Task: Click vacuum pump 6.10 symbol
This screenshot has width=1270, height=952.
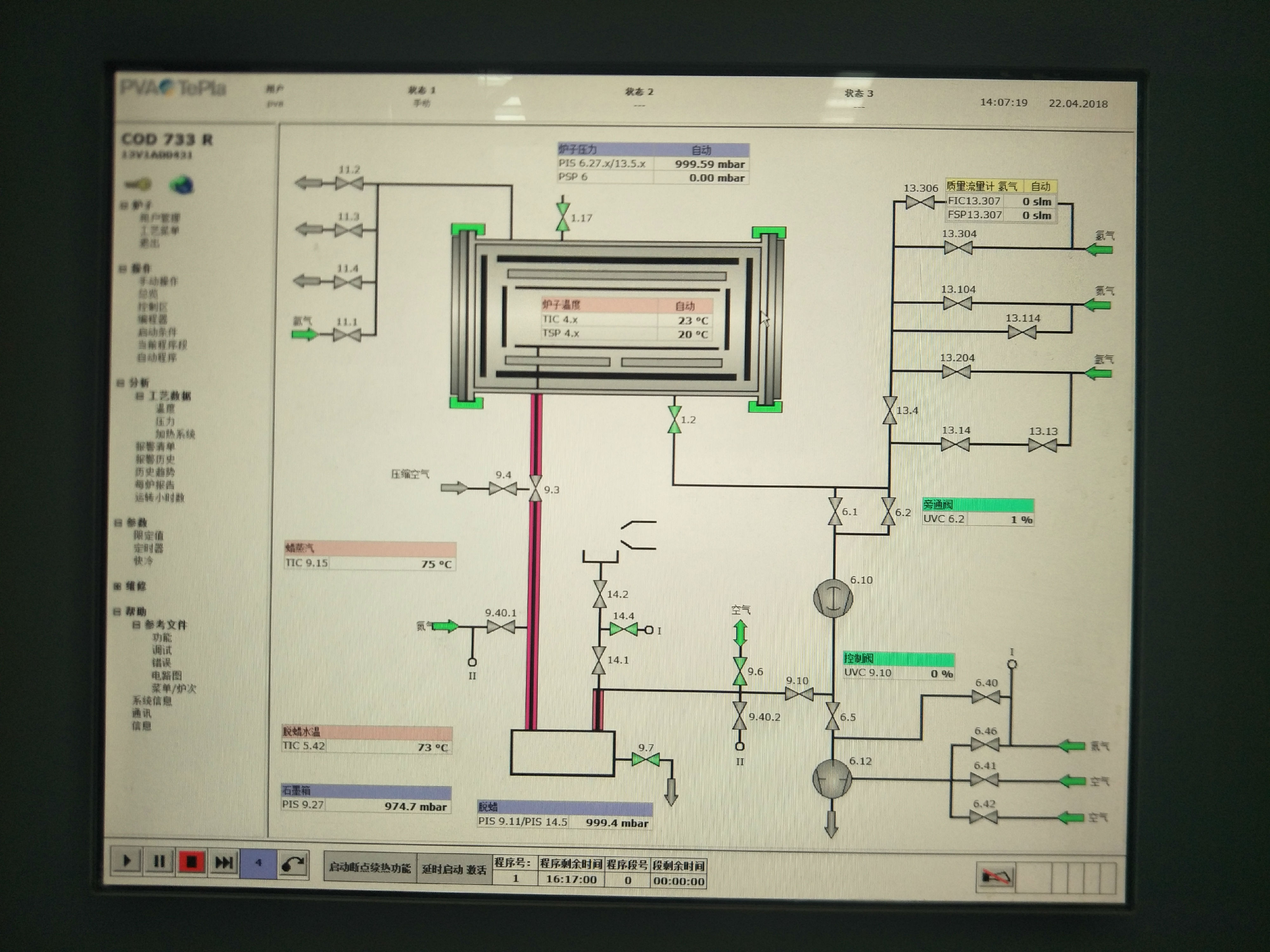Action: click(x=833, y=598)
